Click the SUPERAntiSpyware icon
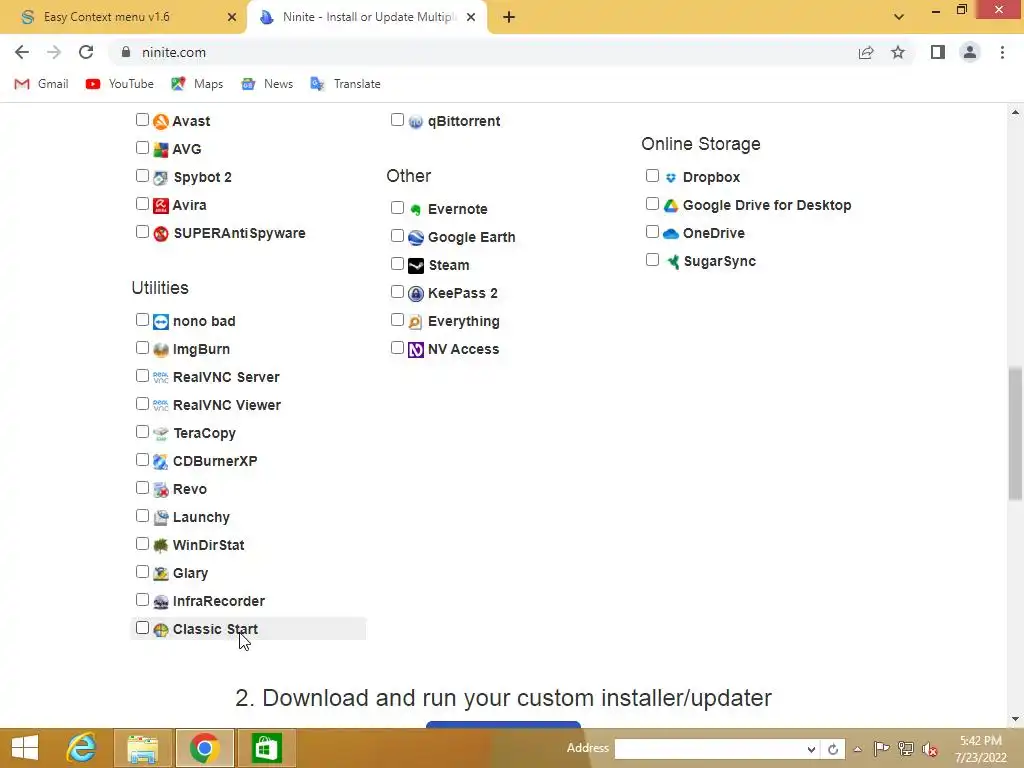1024x768 pixels. (161, 234)
